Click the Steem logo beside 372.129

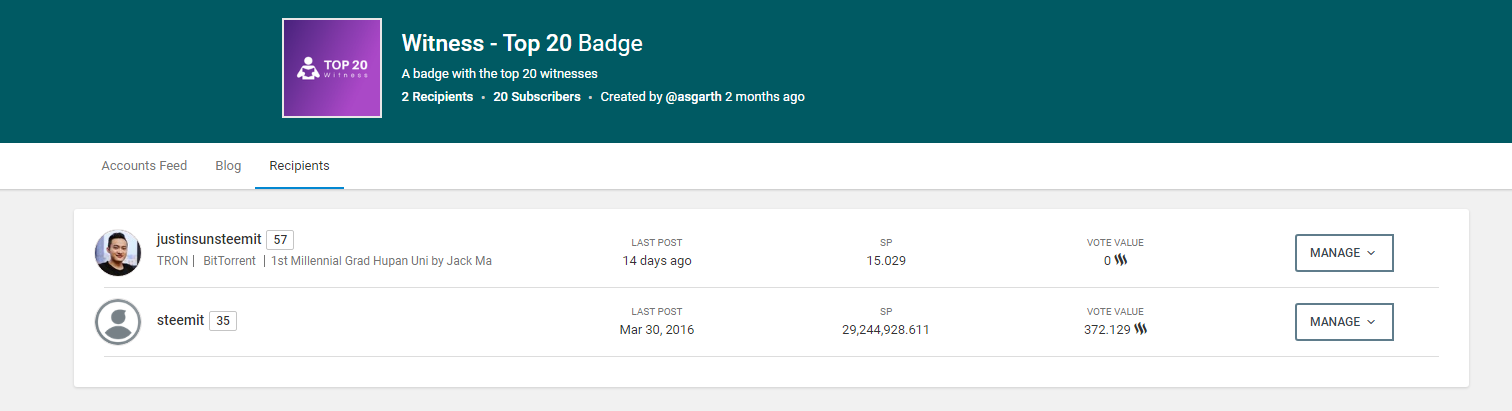coord(1140,330)
